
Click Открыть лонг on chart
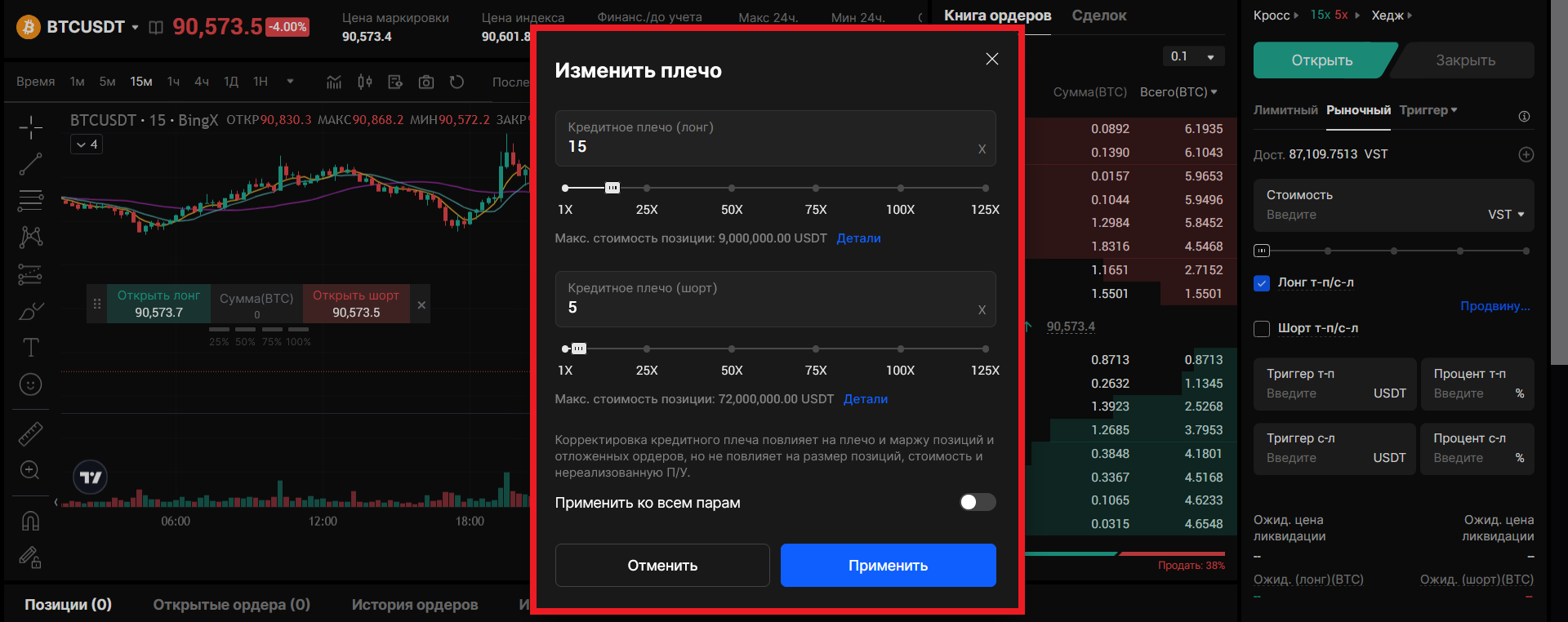158,304
